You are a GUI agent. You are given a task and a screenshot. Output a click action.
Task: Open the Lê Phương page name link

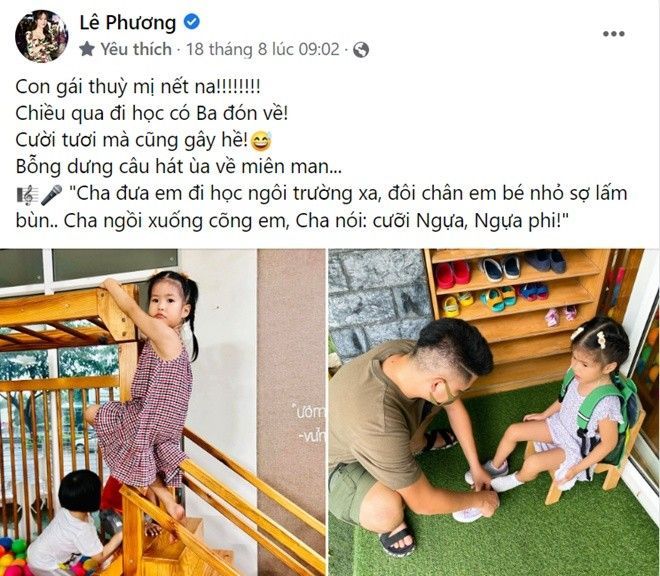(x=128, y=23)
